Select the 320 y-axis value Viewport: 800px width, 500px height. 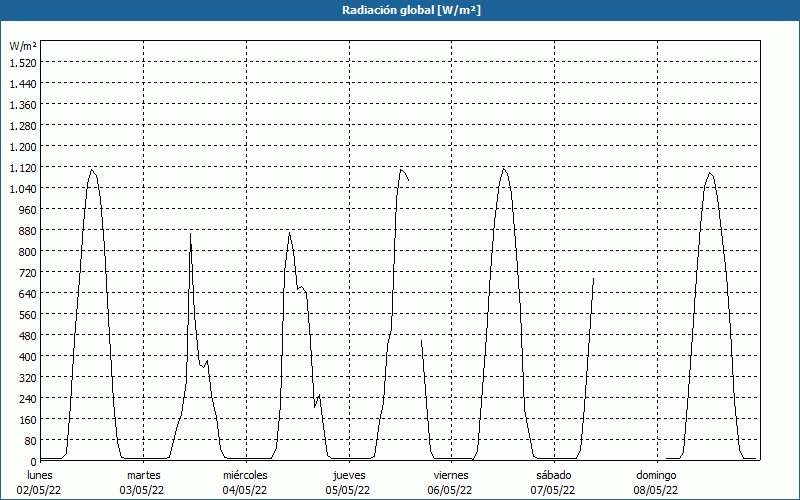click(x=27, y=378)
